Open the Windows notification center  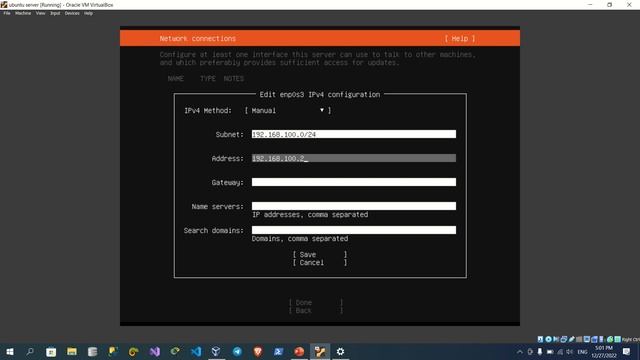tap(627, 352)
